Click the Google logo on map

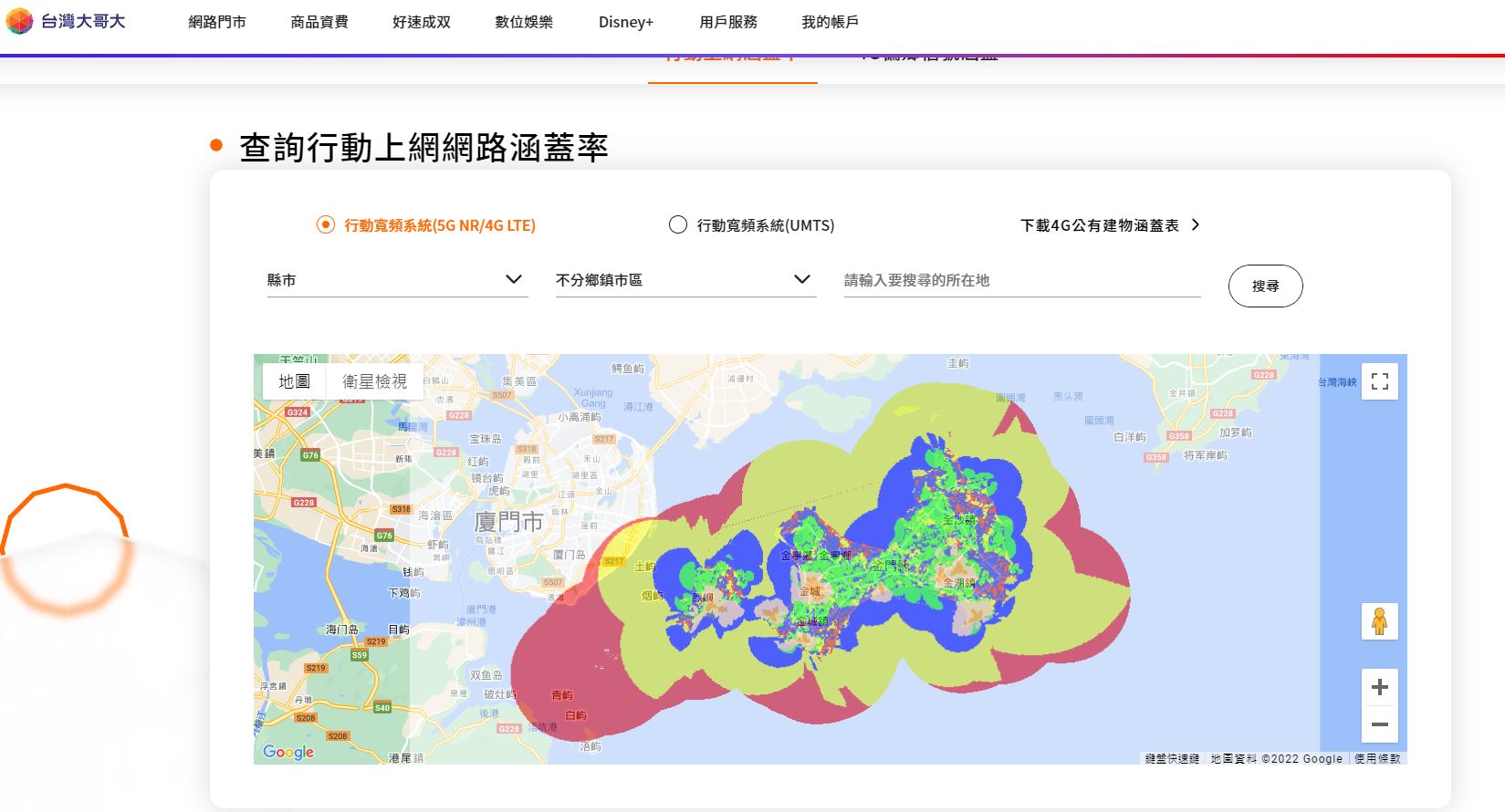tap(288, 752)
